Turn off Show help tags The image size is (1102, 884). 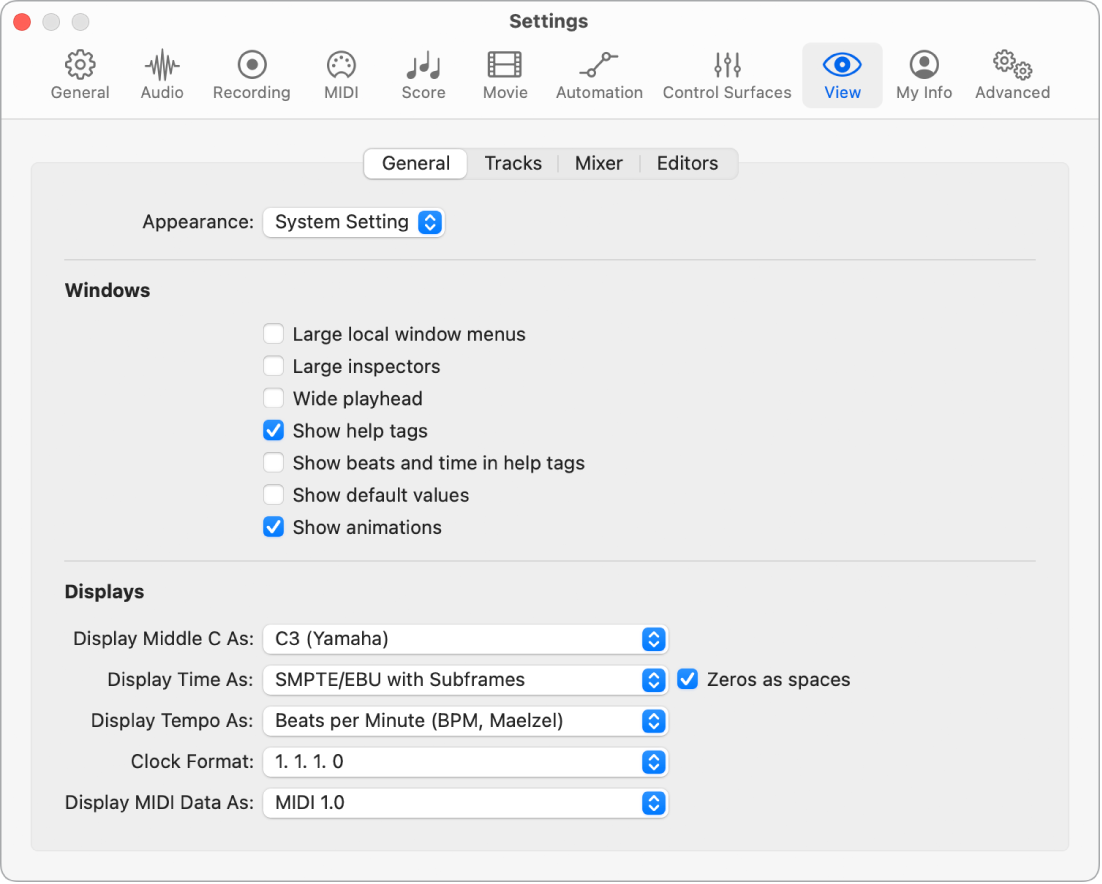point(273,431)
